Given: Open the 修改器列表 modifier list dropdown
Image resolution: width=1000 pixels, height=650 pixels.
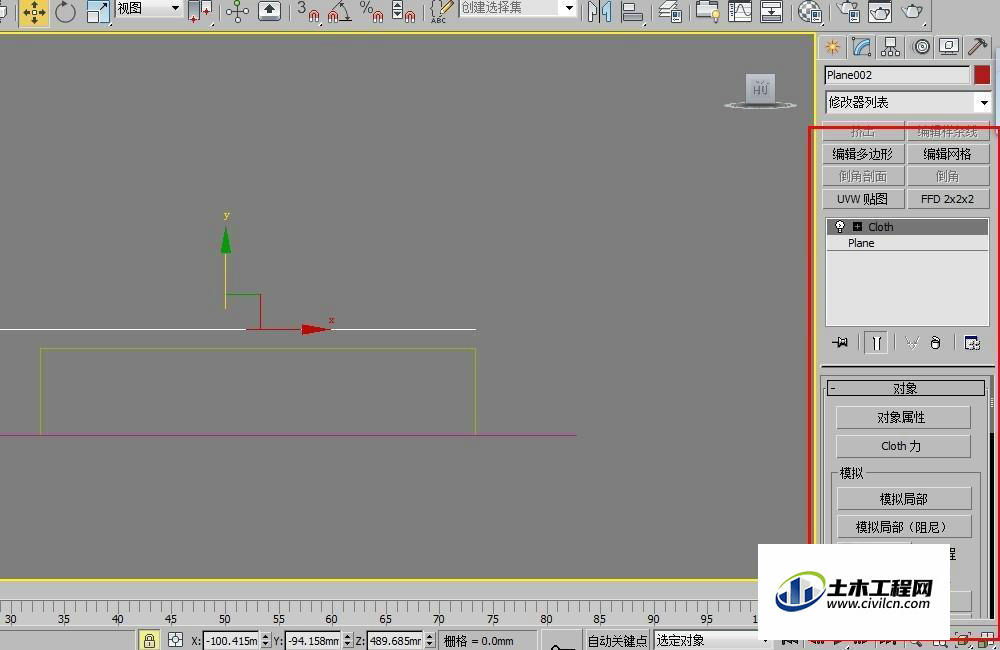Looking at the screenshot, I should pos(908,102).
